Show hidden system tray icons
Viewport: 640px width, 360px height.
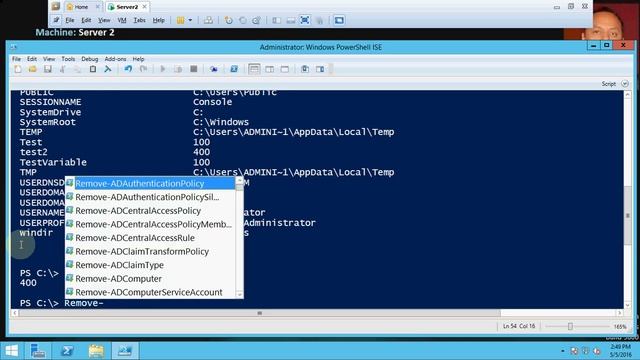(x=562, y=351)
